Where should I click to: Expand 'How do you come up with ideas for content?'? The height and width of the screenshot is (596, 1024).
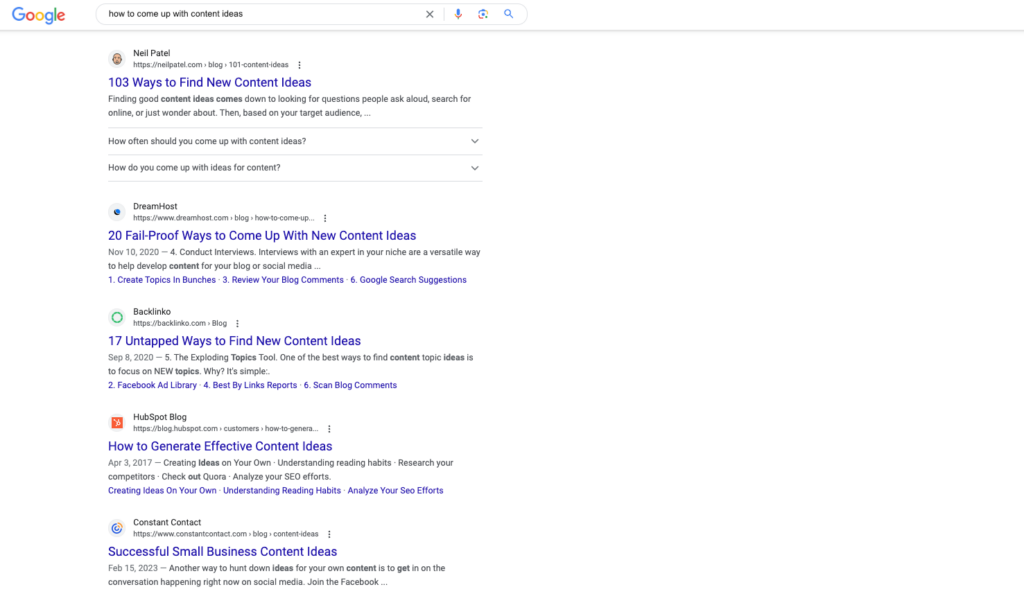pyautogui.click(x=295, y=168)
